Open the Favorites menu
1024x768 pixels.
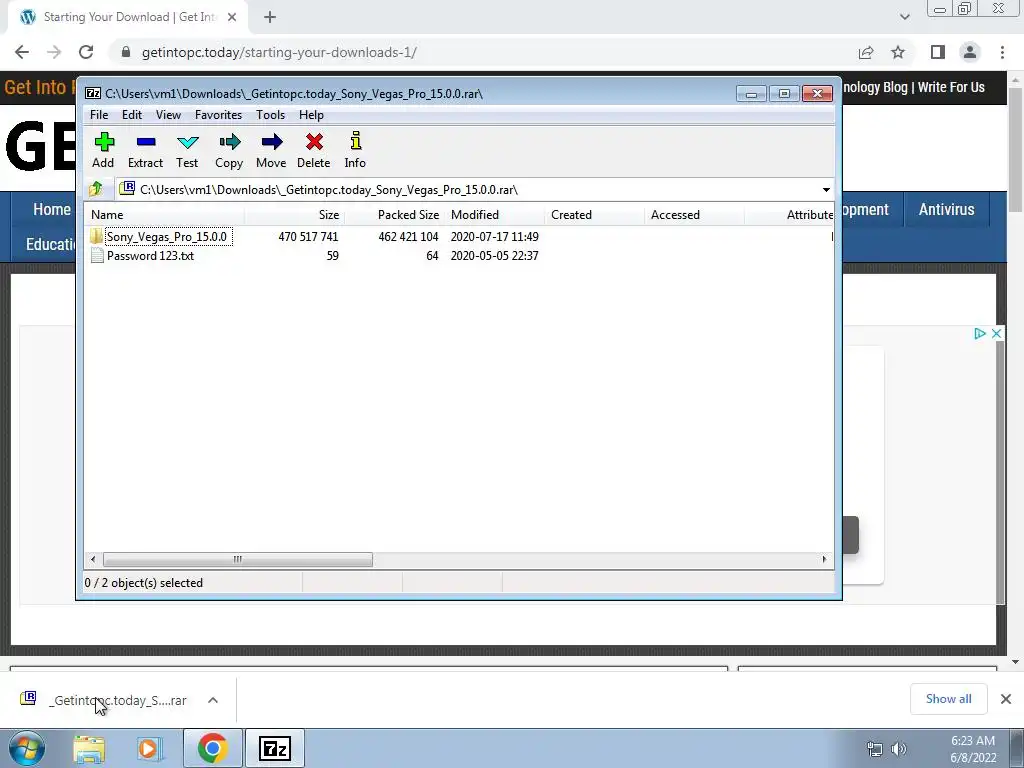pyautogui.click(x=219, y=115)
